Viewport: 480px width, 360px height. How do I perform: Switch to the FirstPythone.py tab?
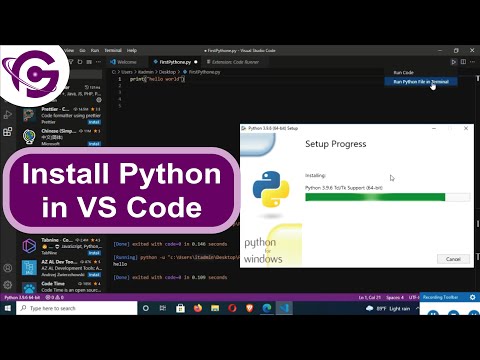pos(175,62)
